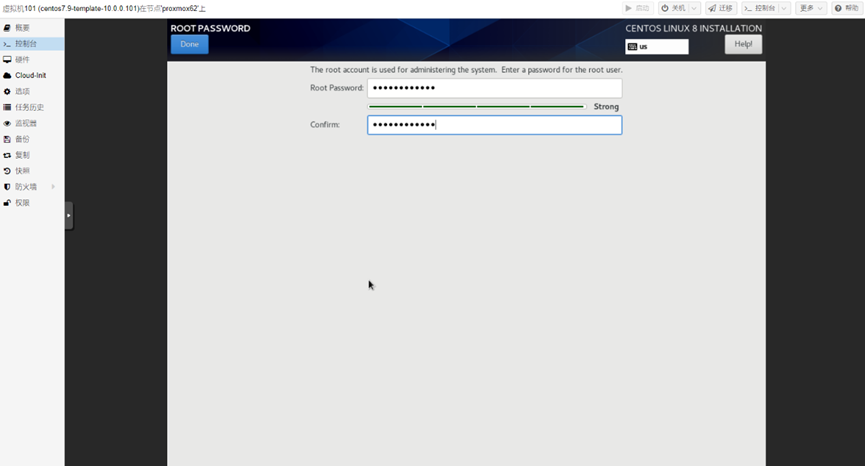The width and height of the screenshot is (865, 466).
Task: Open the 概要 summary page
Action: click(32, 28)
